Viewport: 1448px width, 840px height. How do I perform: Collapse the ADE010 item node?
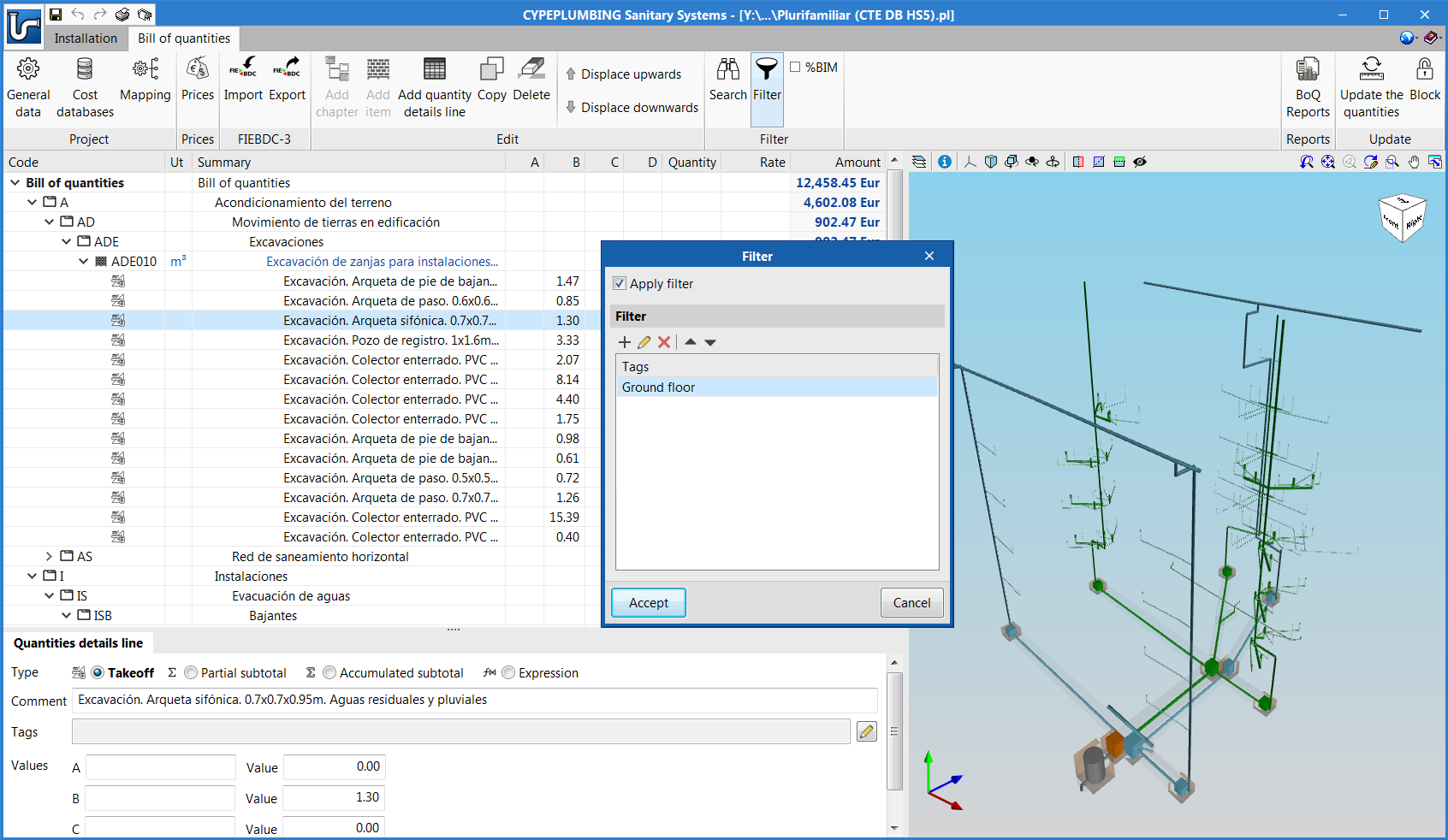[x=83, y=262]
